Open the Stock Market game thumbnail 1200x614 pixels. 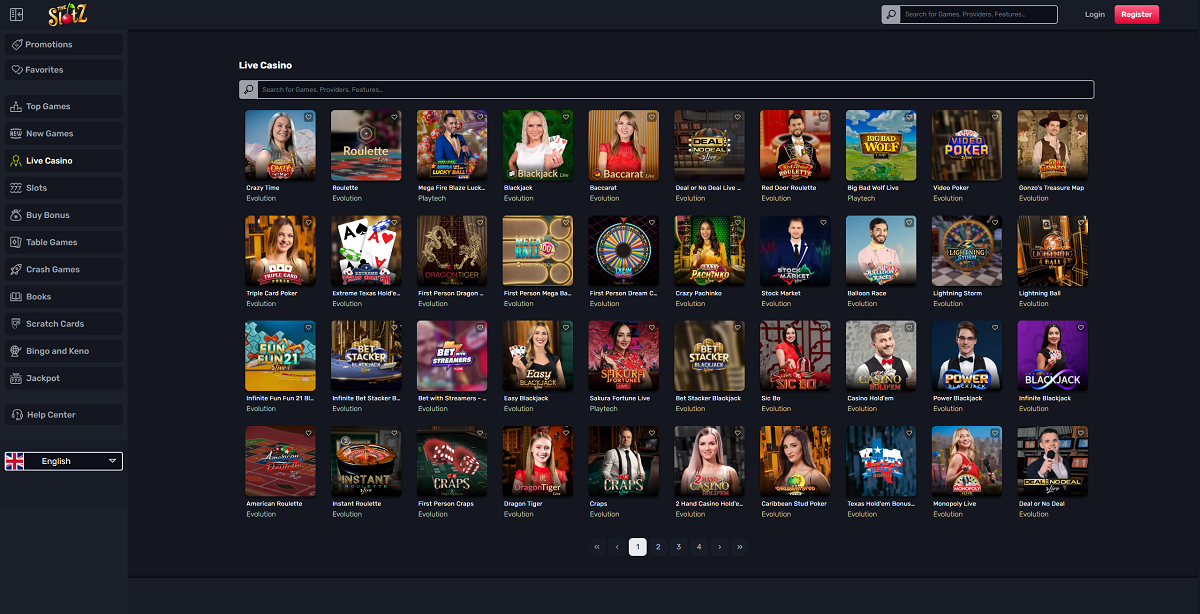tap(795, 251)
